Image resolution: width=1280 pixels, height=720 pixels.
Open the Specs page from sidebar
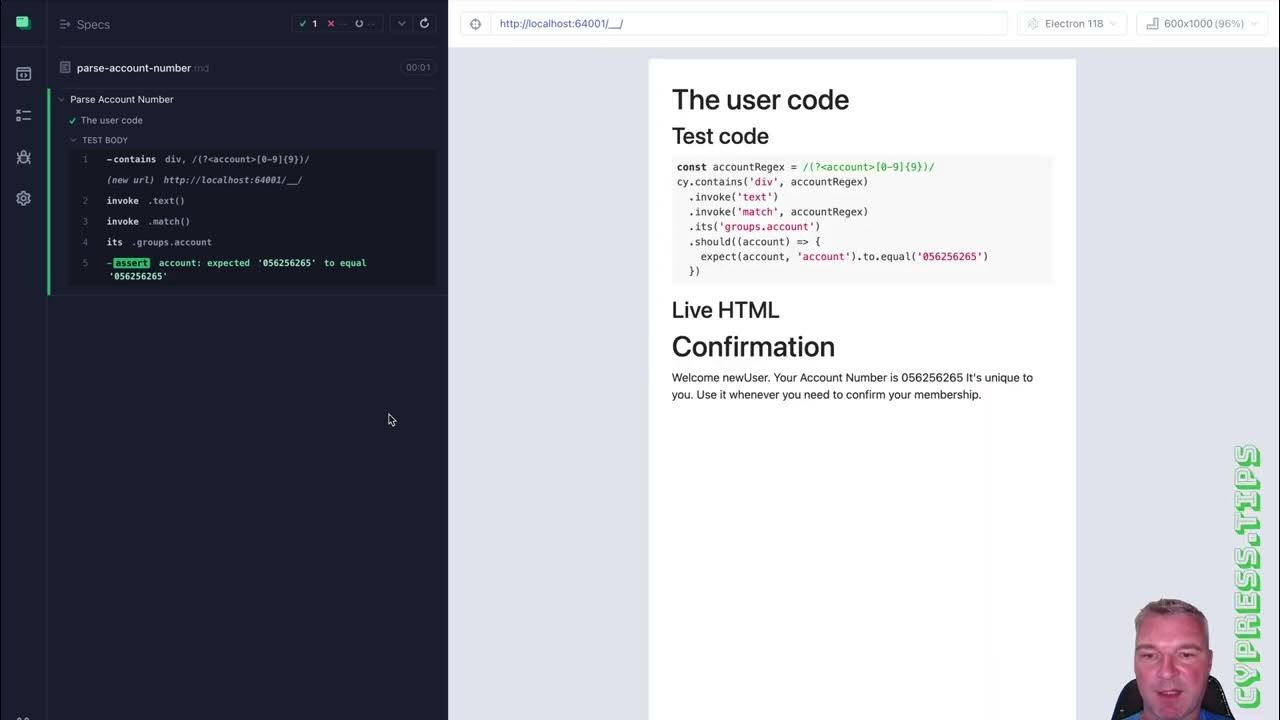click(x=23, y=74)
